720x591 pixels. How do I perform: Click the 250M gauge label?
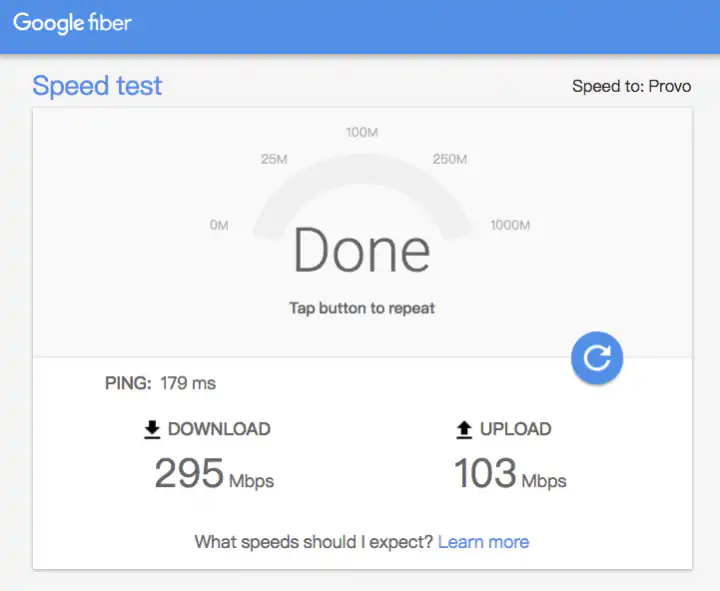tap(450, 159)
